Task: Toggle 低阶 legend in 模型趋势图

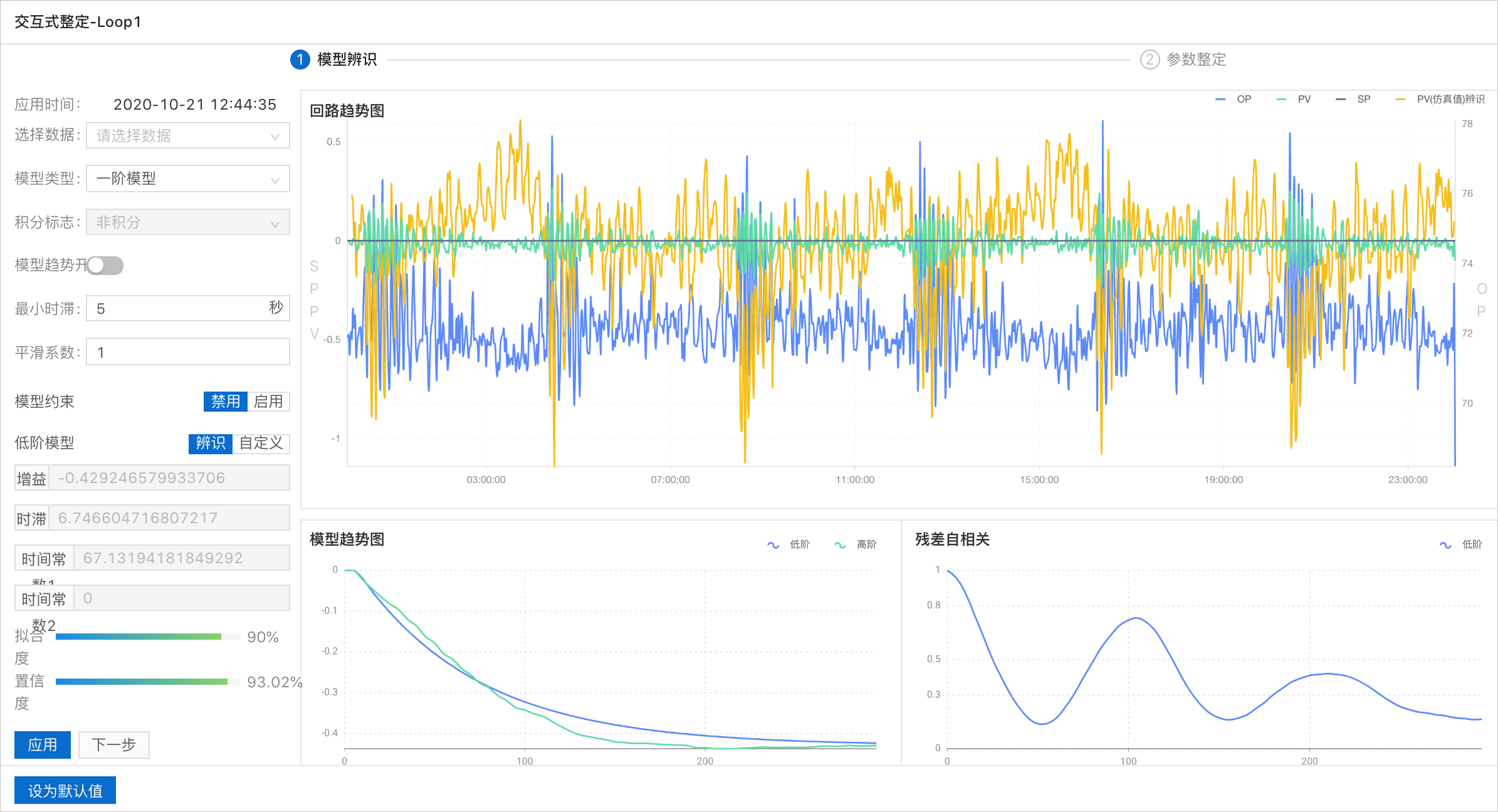Action: tap(788, 544)
